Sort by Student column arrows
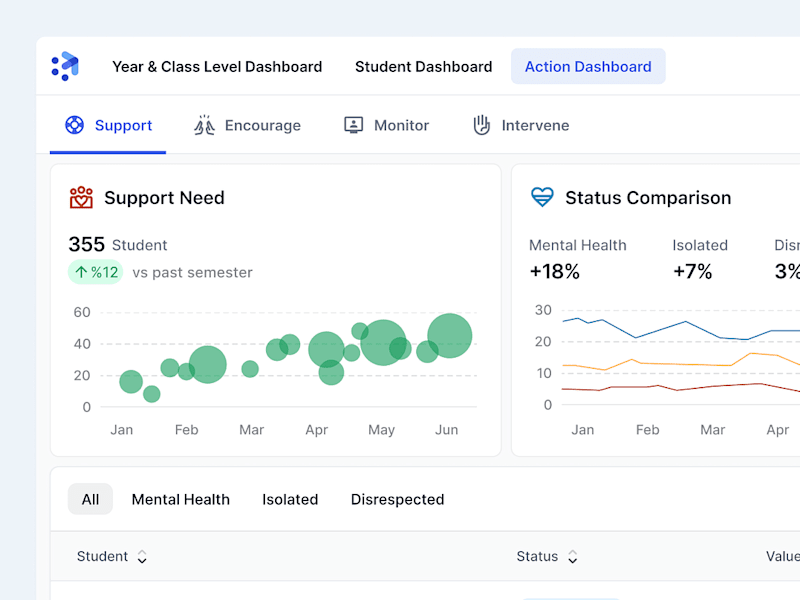This screenshot has height=600, width=800. (142, 557)
